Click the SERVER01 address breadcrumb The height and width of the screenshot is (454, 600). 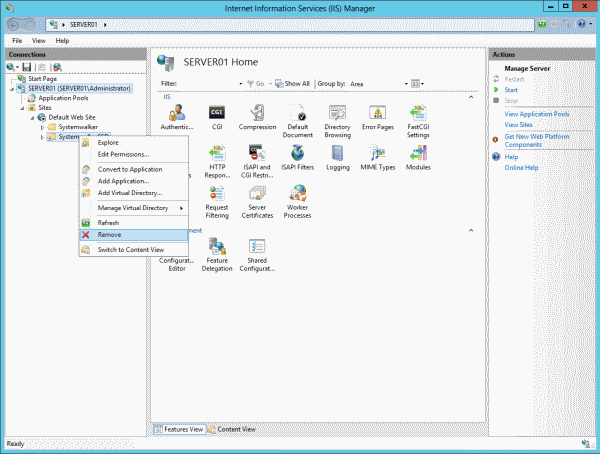tap(83, 25)
